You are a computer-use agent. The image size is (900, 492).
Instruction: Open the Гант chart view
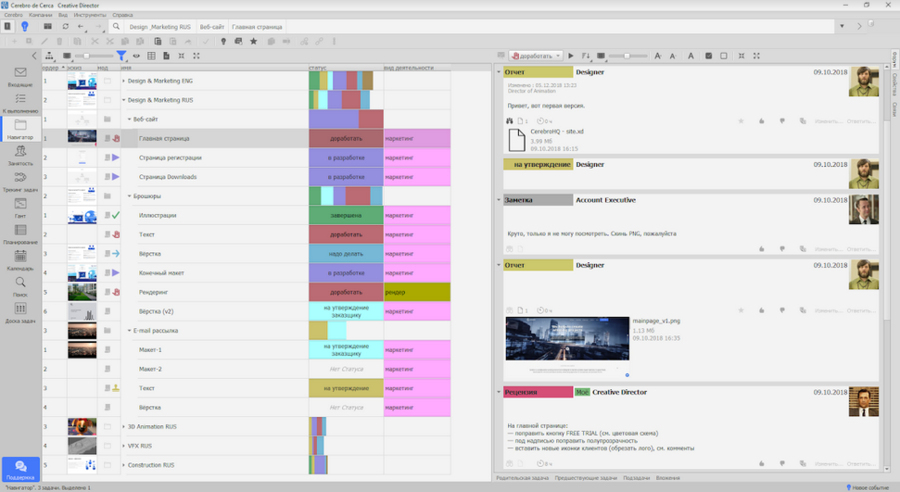pos(20,207)
